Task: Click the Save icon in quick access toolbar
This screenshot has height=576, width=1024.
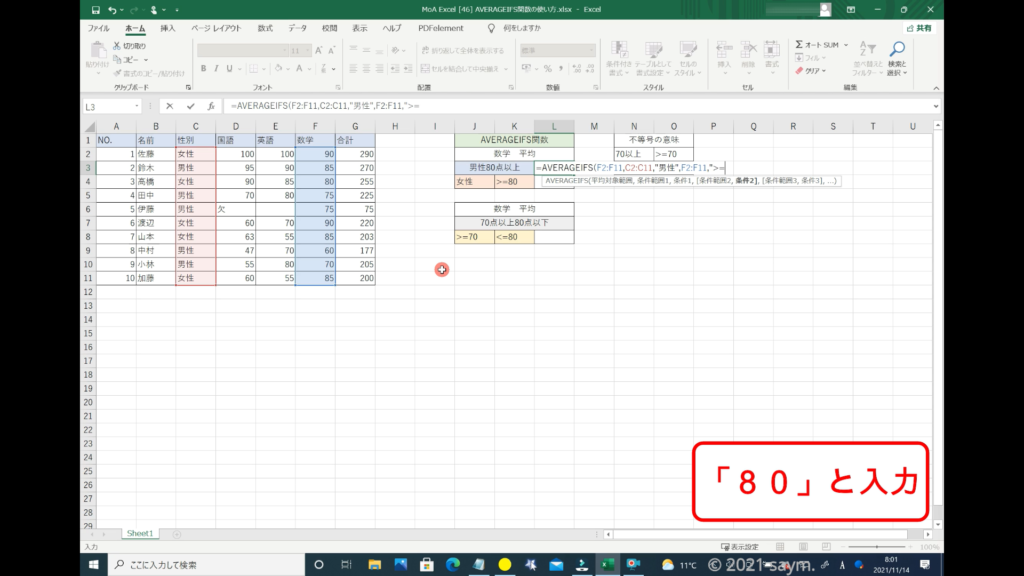Action: pyautogui.click(x=95, y=10)
